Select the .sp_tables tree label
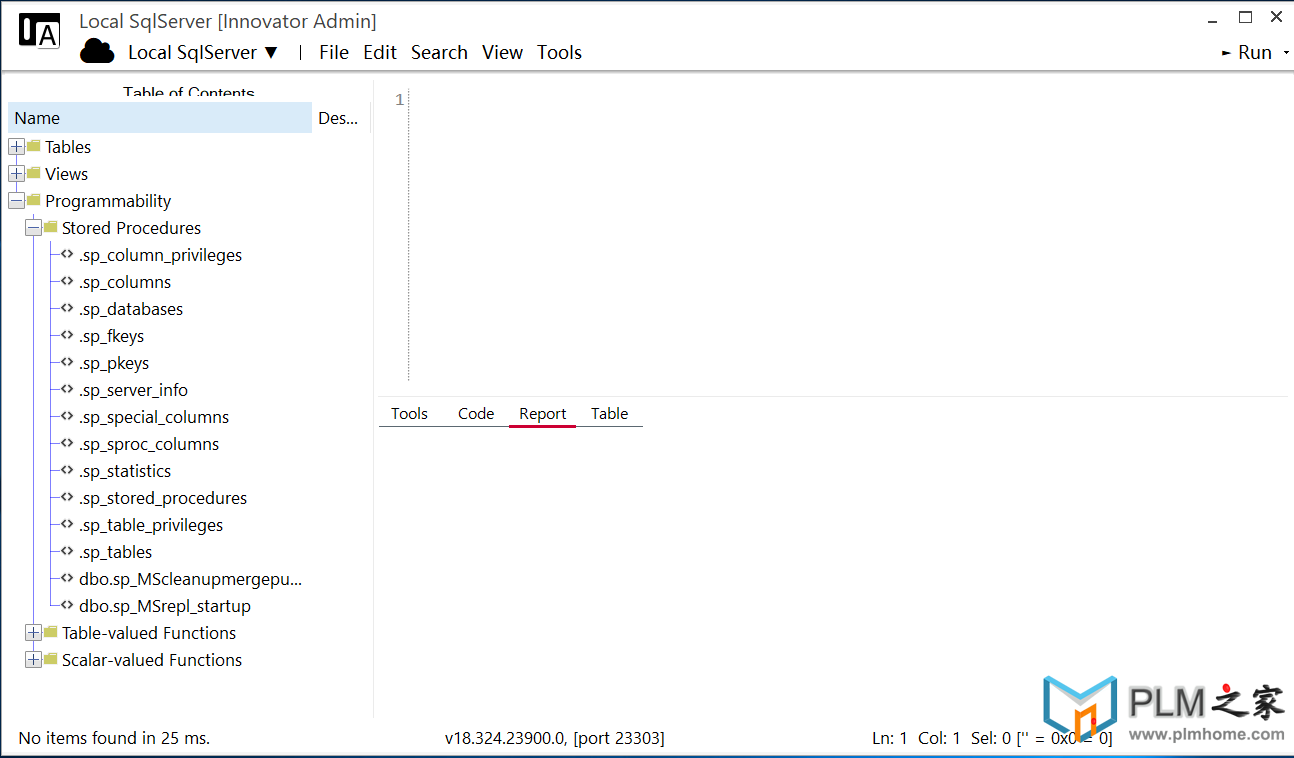 (116, 552)
